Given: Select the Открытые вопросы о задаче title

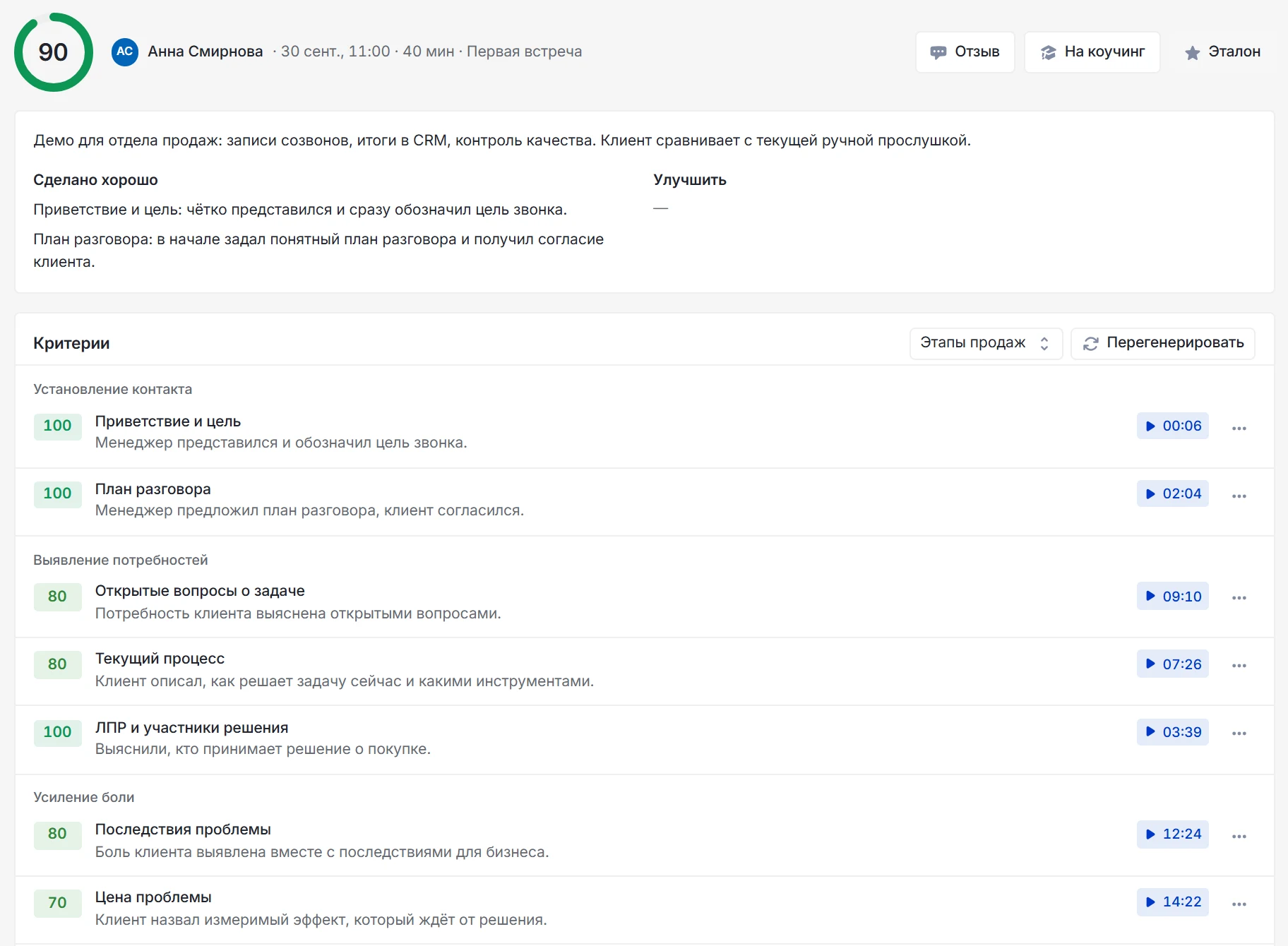Looking at the screenshot, I should click(x=200, y=591).
